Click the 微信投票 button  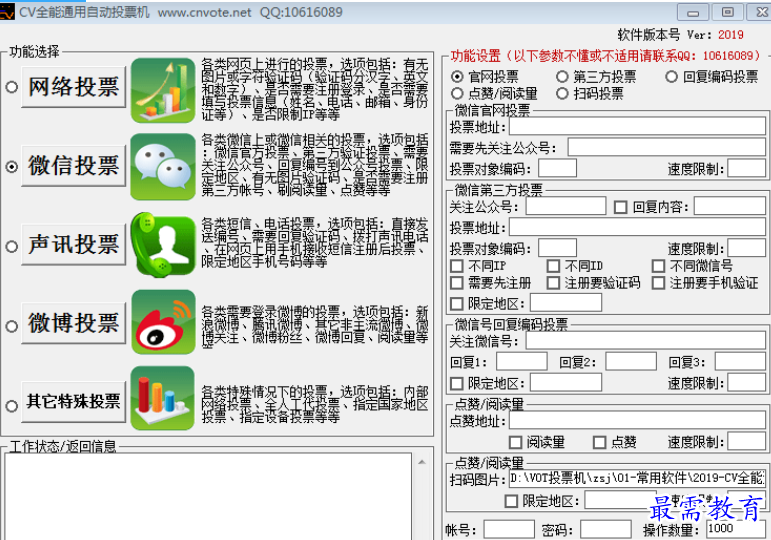[74, 166]
